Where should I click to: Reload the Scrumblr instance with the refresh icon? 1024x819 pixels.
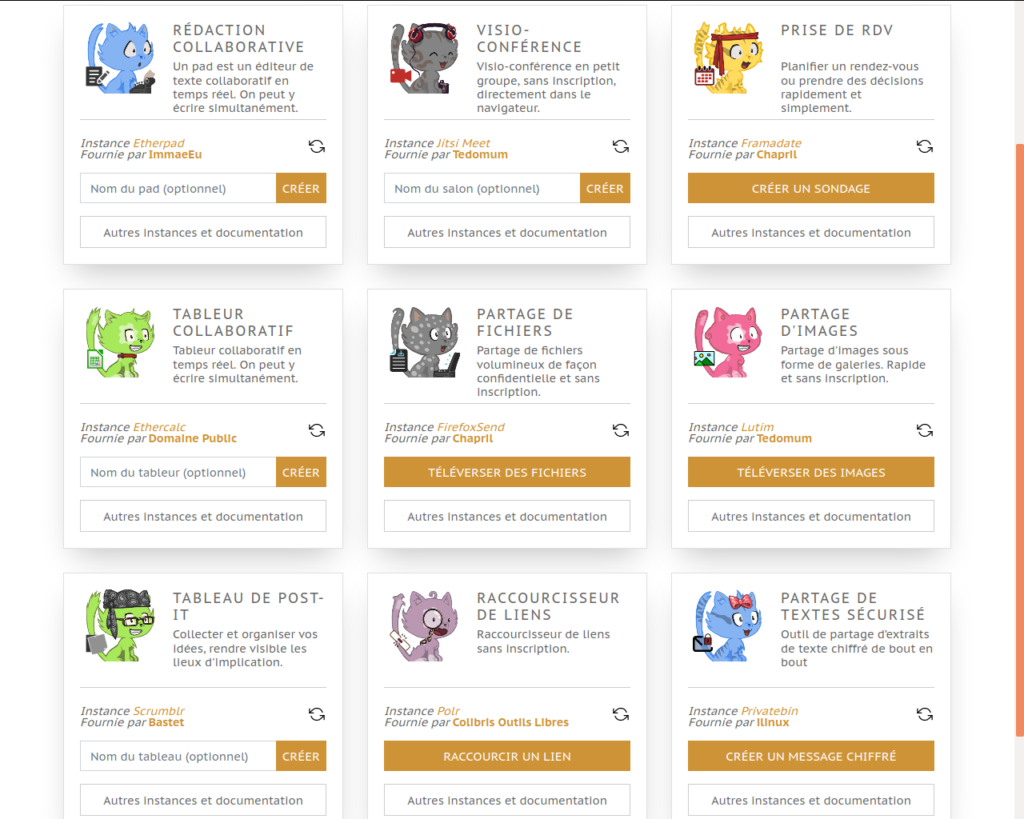[x=317, y=715]
